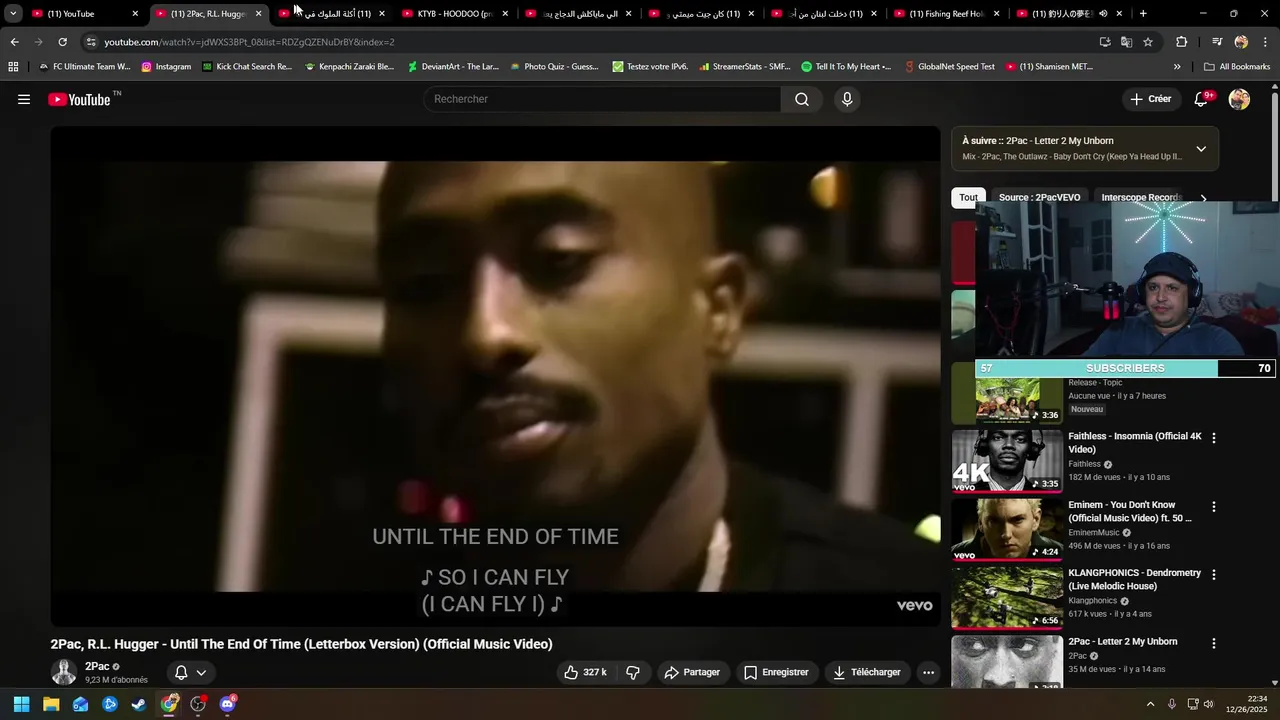
Task: Open Kick Chat Search bookmark
Action: click(x=247, y=67)
